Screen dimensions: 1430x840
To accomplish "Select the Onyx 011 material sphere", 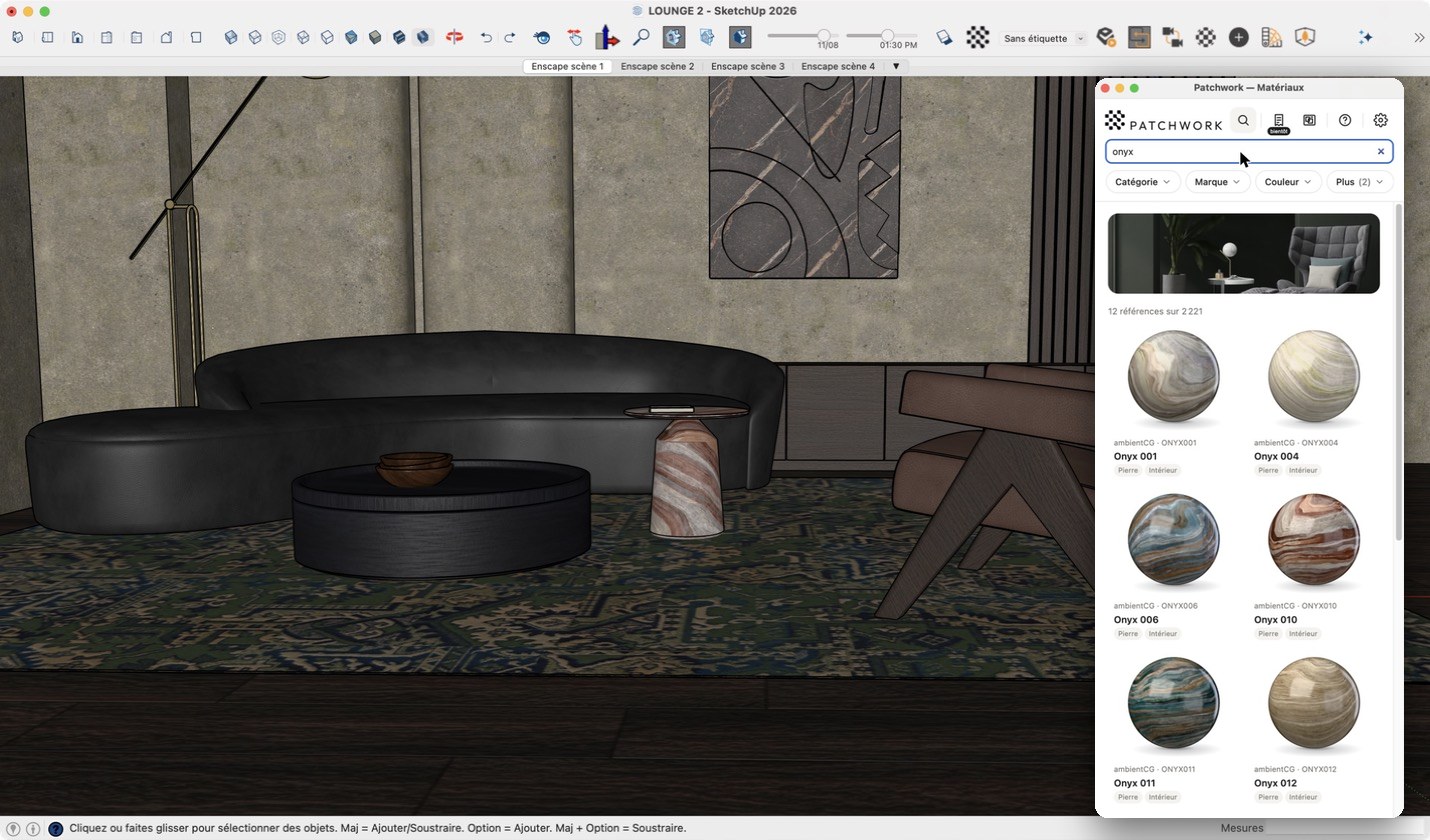I will [1174, 704].
